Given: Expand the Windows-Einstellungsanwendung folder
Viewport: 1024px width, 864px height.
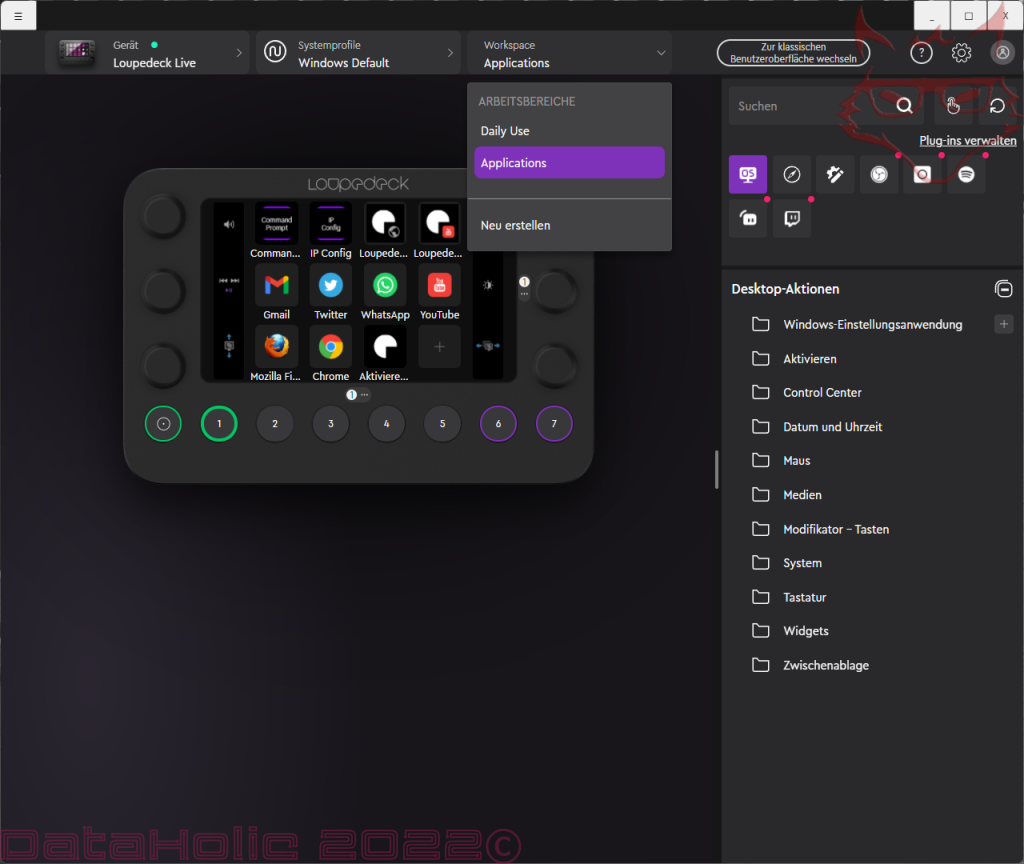Looking at the screenshot, I should 872,325.
